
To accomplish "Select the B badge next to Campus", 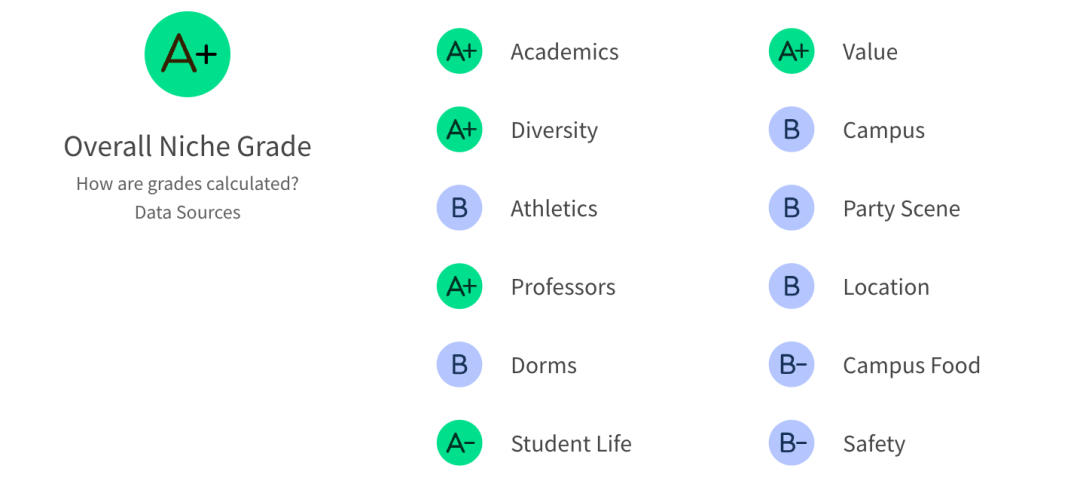I will [791, 130].
